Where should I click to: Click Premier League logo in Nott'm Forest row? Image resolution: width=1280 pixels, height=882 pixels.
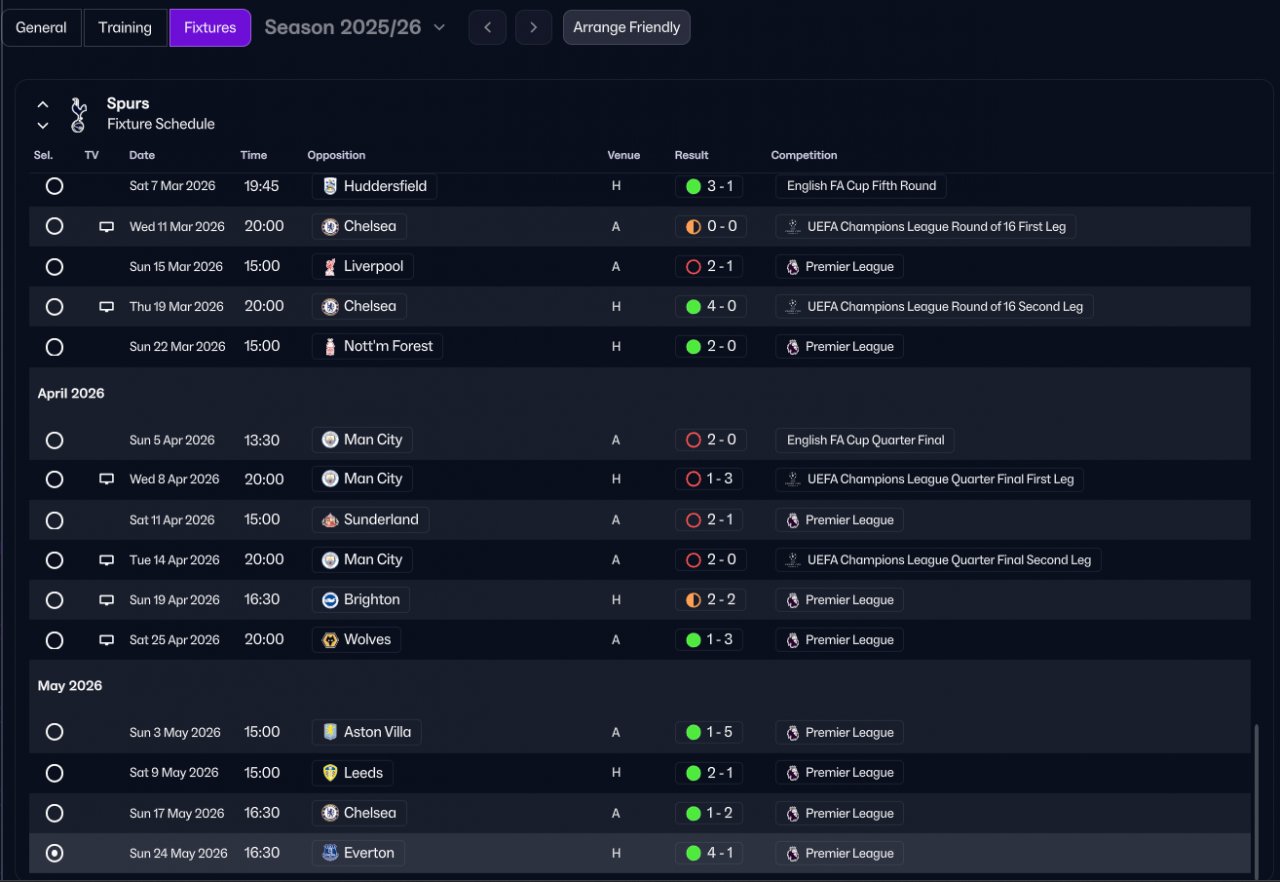point(793,347)
